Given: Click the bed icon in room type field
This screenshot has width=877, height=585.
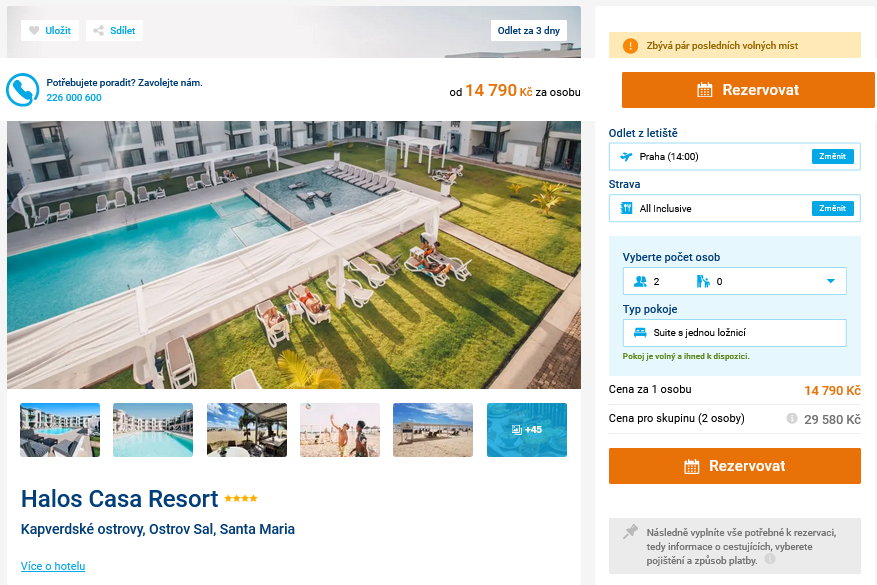Looking at the screenshot, I should pos(640,333).
